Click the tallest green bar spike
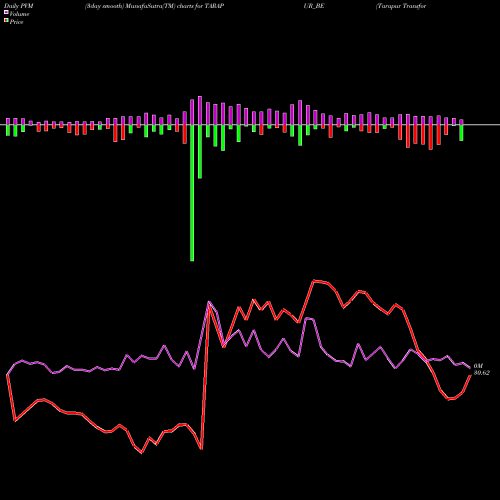Viewport: 500px width, 500px height. click(192, 193)
